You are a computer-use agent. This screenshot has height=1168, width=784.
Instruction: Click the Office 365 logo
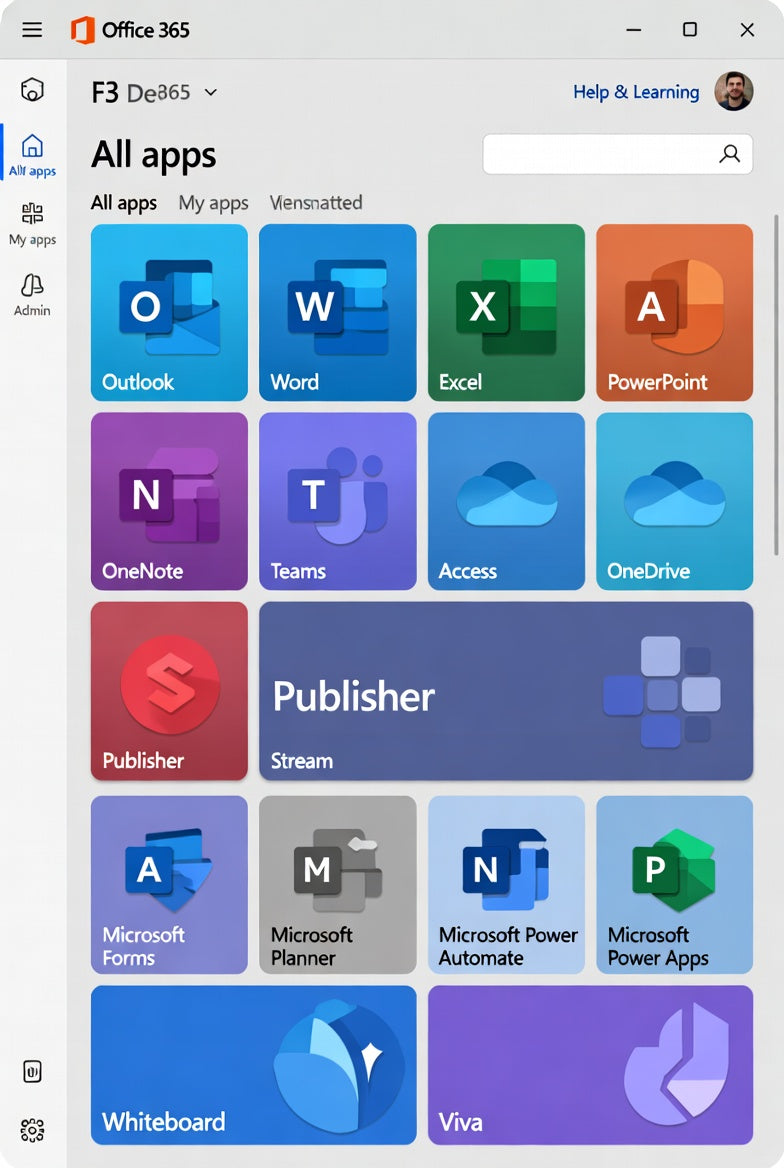tap(82, 30)
